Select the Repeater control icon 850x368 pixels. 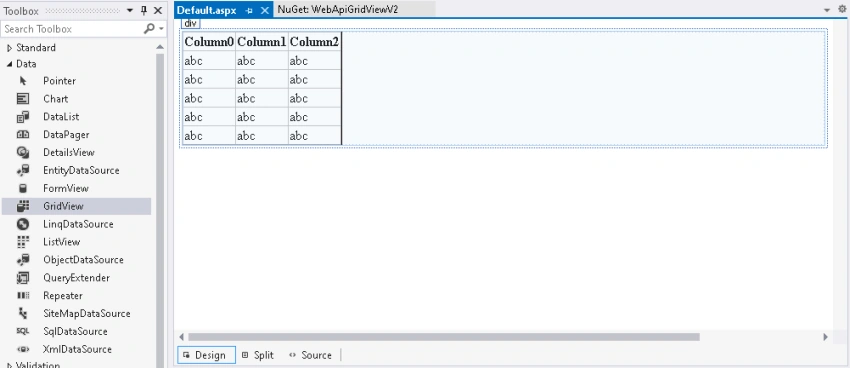[23, 295]
